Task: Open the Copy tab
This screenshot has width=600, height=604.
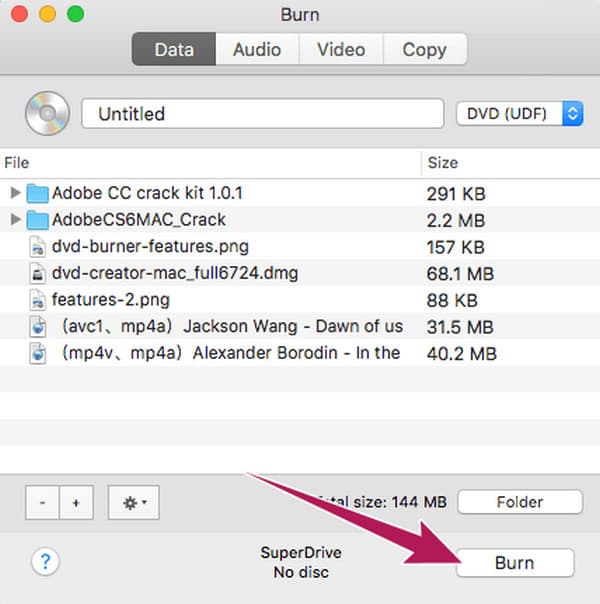Action: [425, 49]
